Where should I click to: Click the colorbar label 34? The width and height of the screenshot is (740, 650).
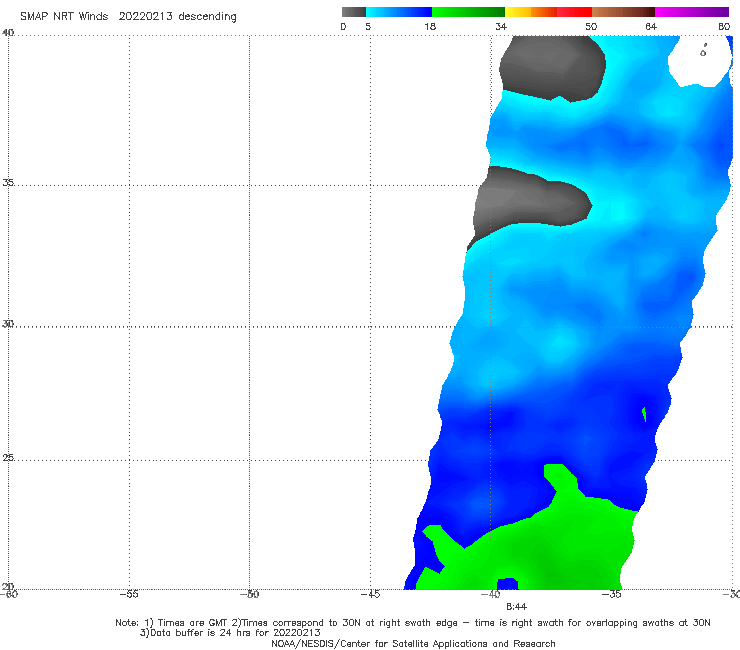(501, 26)
